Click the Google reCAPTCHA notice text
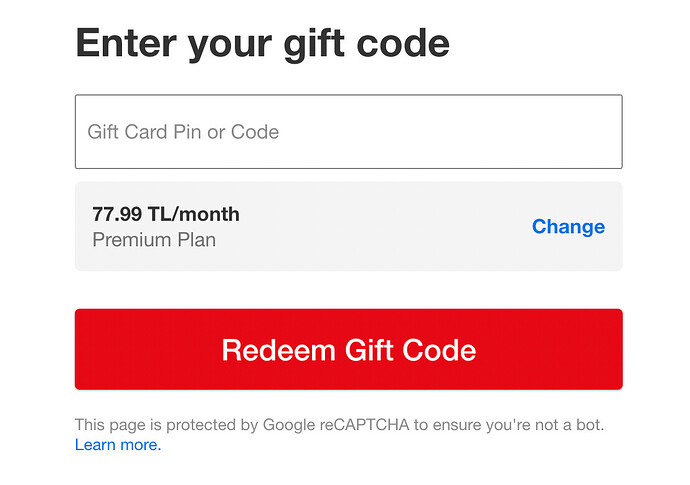Viewport: 690px width, 485px height. (339, 425)
